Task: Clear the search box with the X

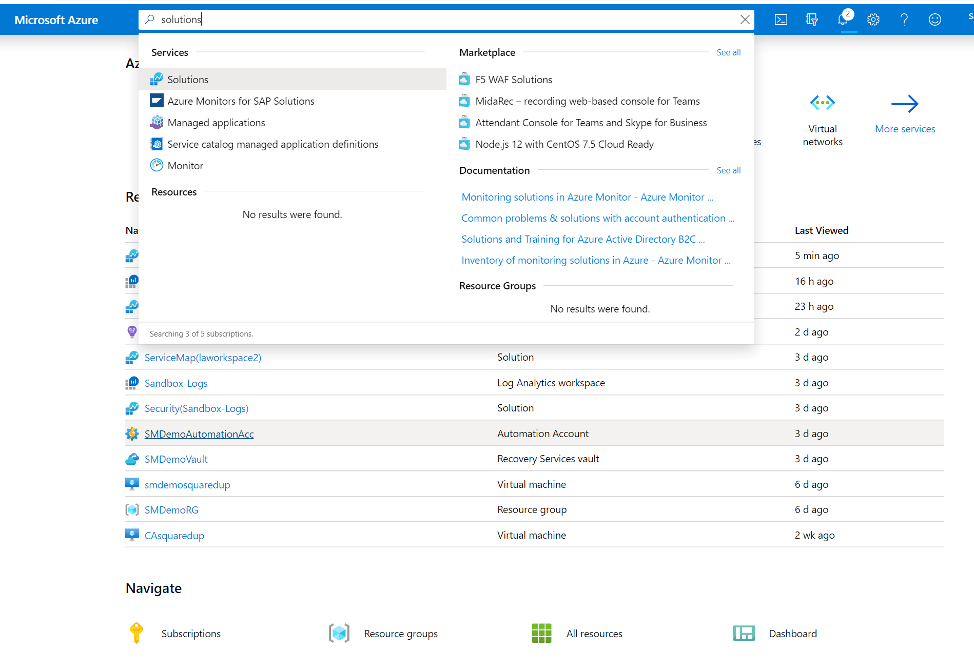Action: (745, 19)
